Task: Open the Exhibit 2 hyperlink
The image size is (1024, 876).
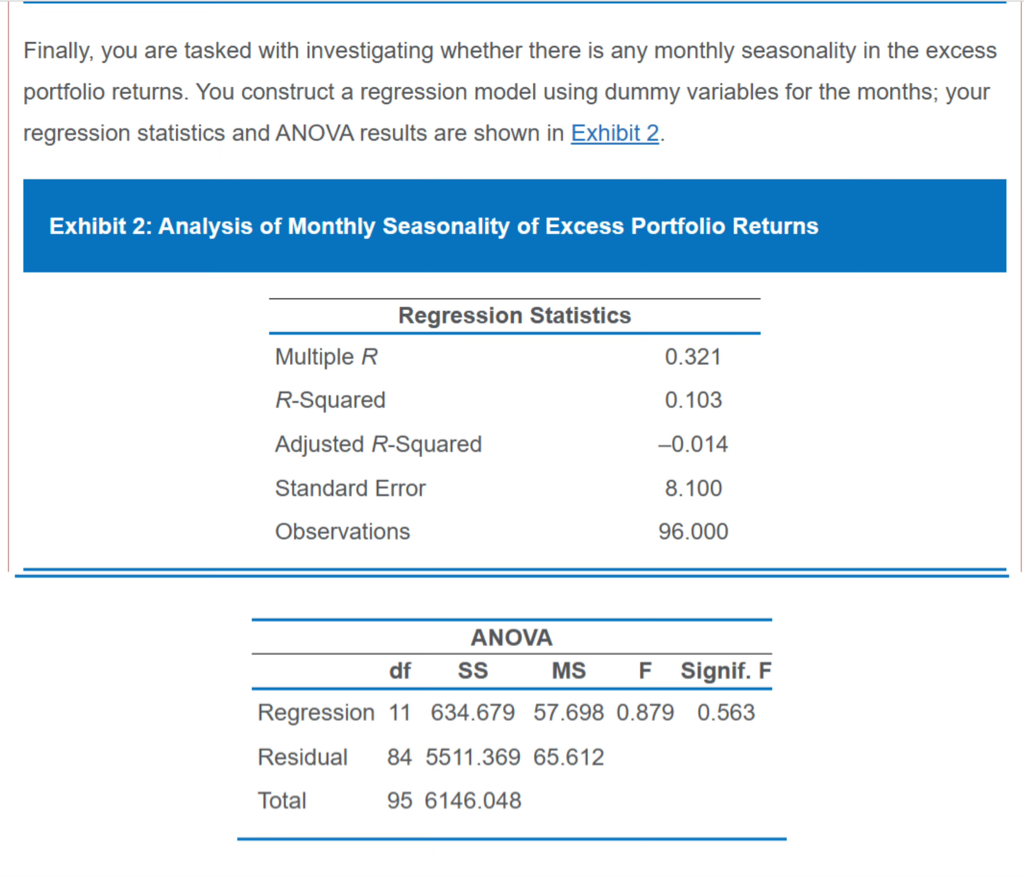Action: pos(614,134)
